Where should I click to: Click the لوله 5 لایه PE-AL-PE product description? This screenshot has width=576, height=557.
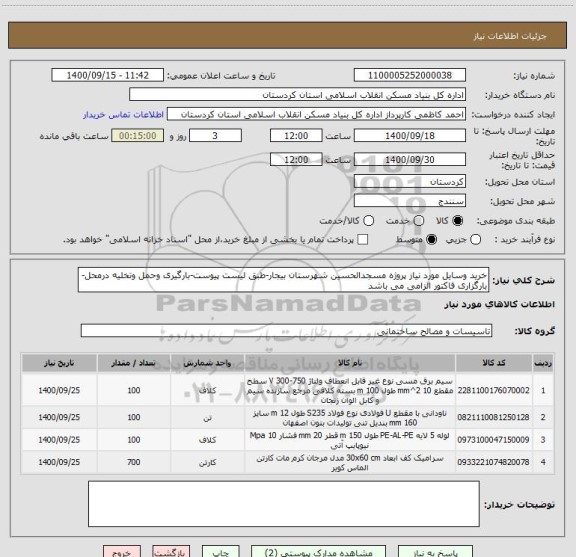point(350,440)
